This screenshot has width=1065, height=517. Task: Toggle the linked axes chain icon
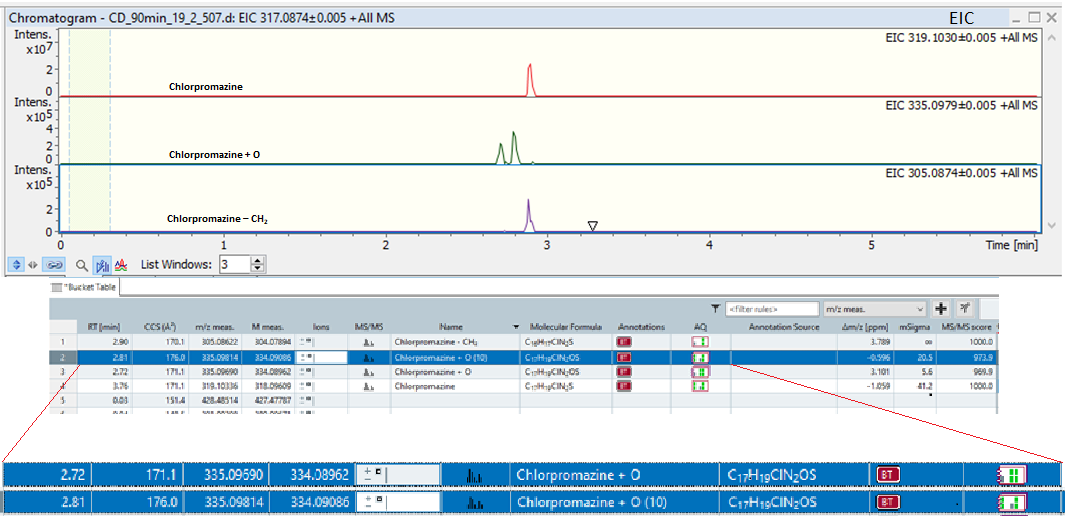pyautogui.click(x=52, y=266)
